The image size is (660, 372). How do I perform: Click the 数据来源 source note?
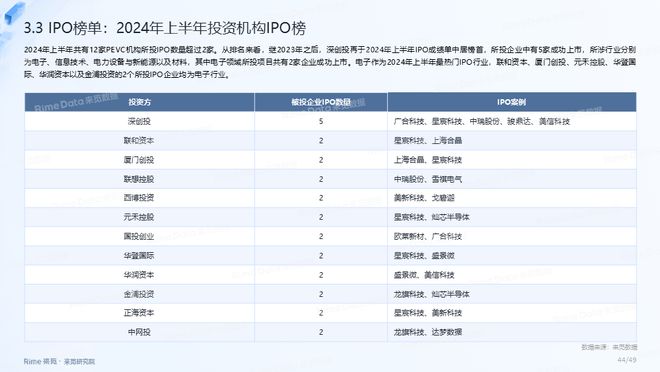point(609,347)
